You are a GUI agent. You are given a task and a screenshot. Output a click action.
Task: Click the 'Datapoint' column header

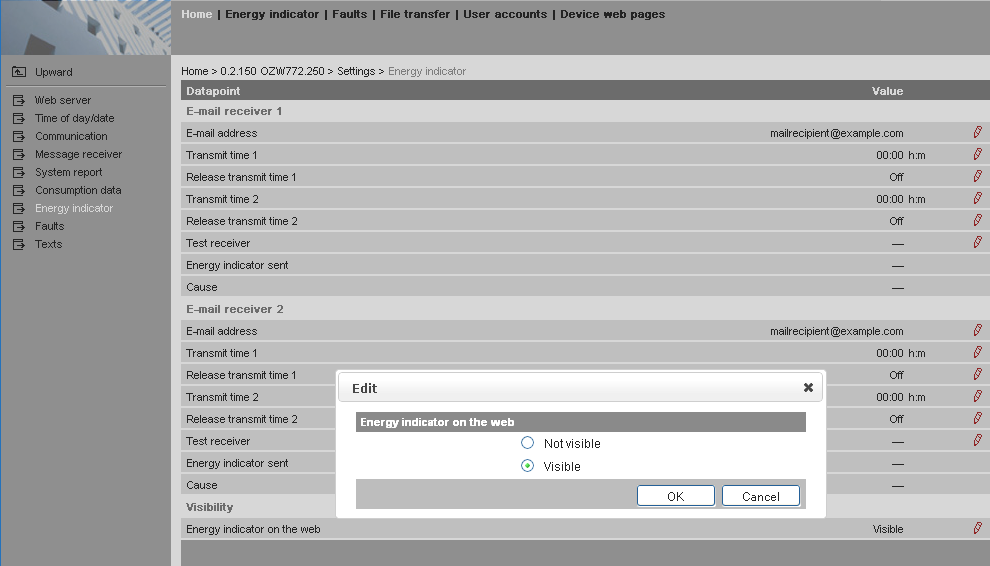click(x=213, y=91)
